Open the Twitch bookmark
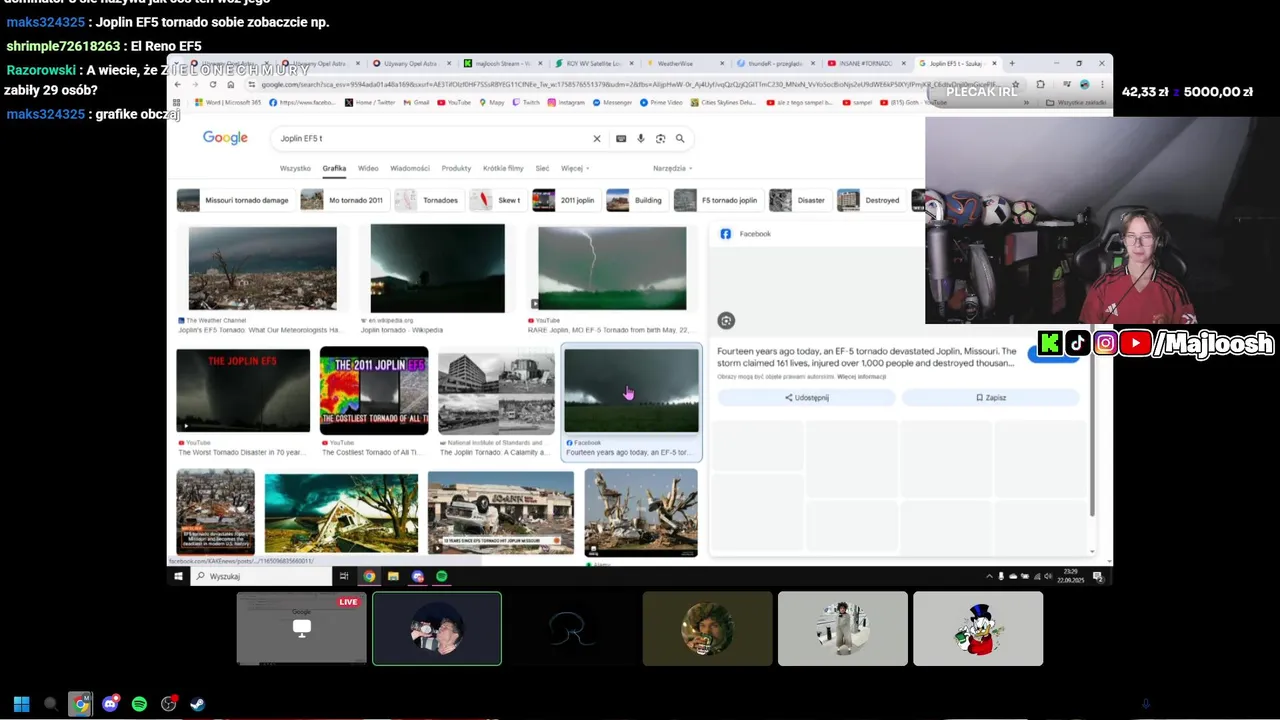Screen dimensions: 1280x720 click(x=525, y=102)
